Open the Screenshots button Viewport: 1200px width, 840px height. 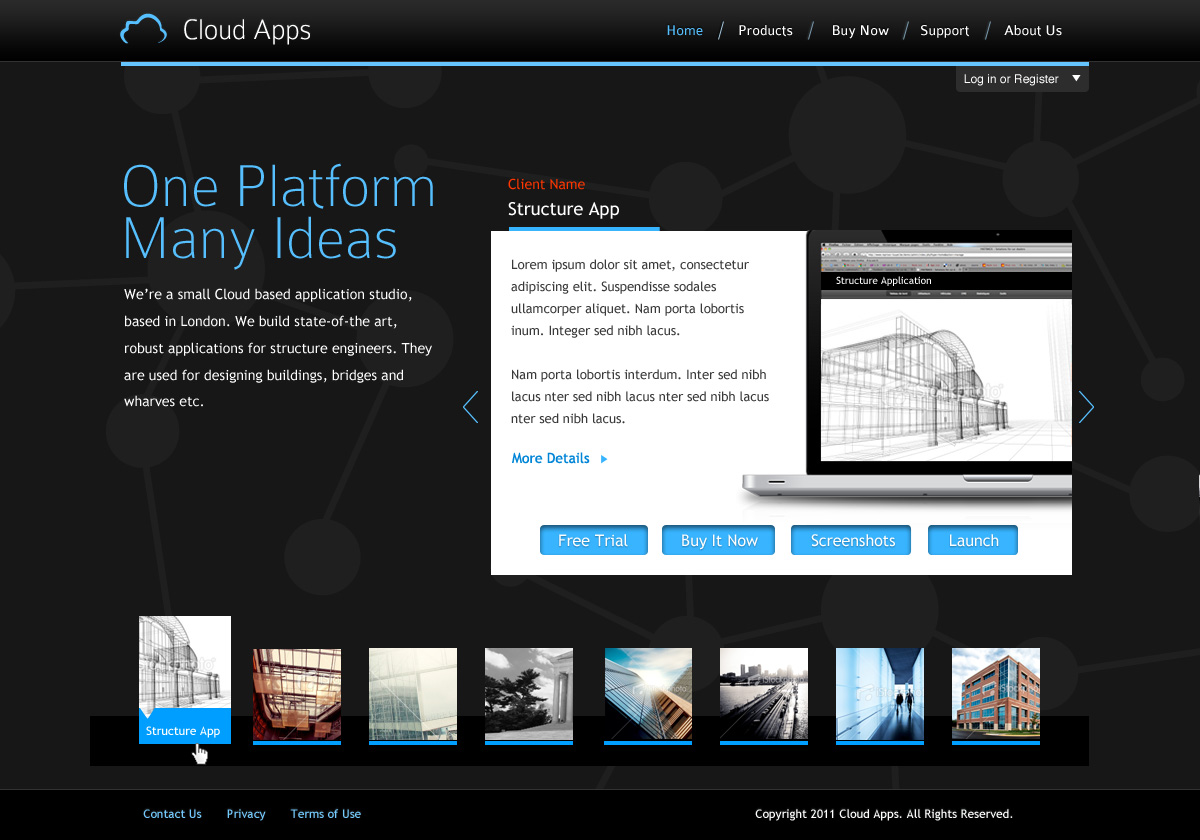[x=852, y=540]
